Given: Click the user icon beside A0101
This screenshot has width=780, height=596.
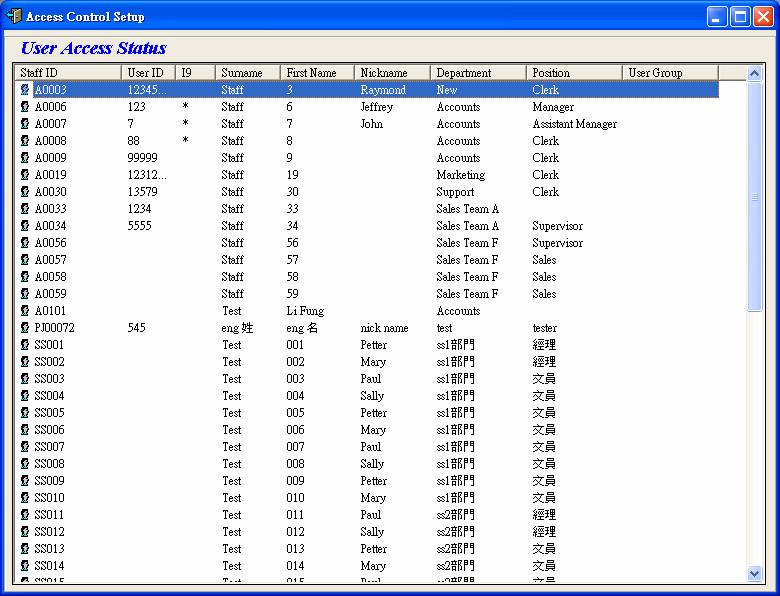Looking at the screenshot, I should (25, 310).
